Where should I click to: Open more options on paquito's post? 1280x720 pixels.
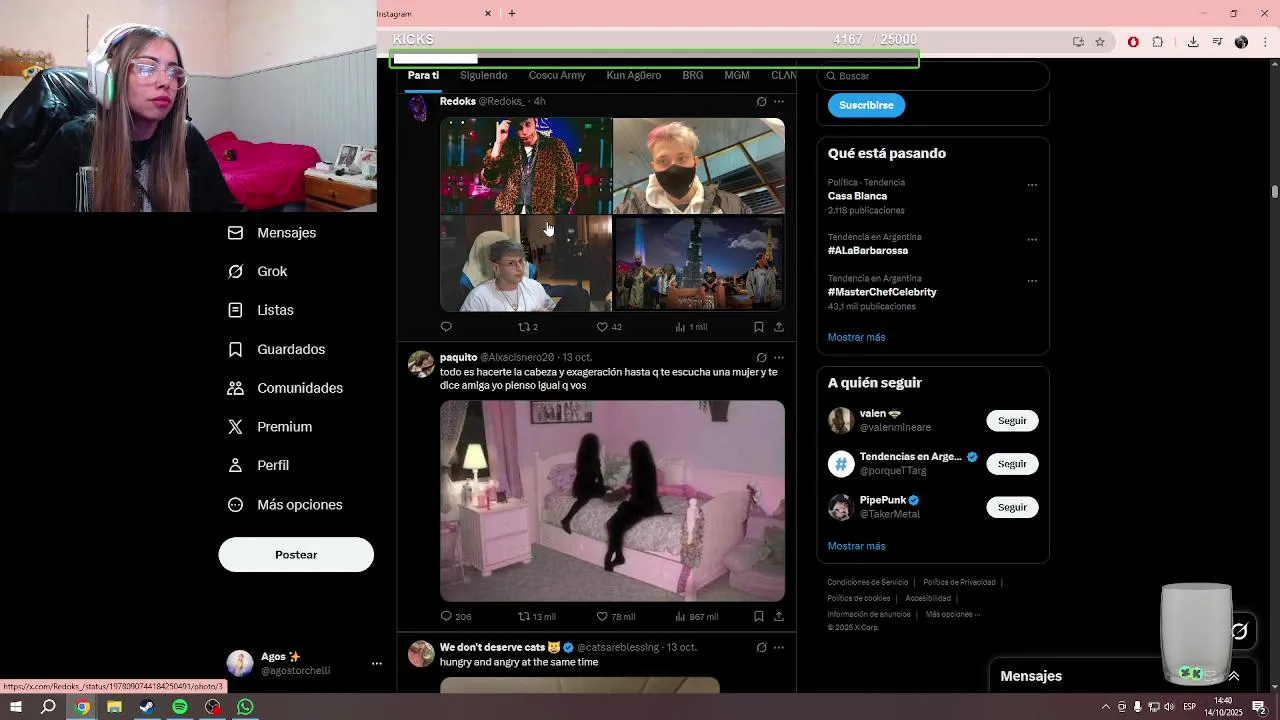779,357
